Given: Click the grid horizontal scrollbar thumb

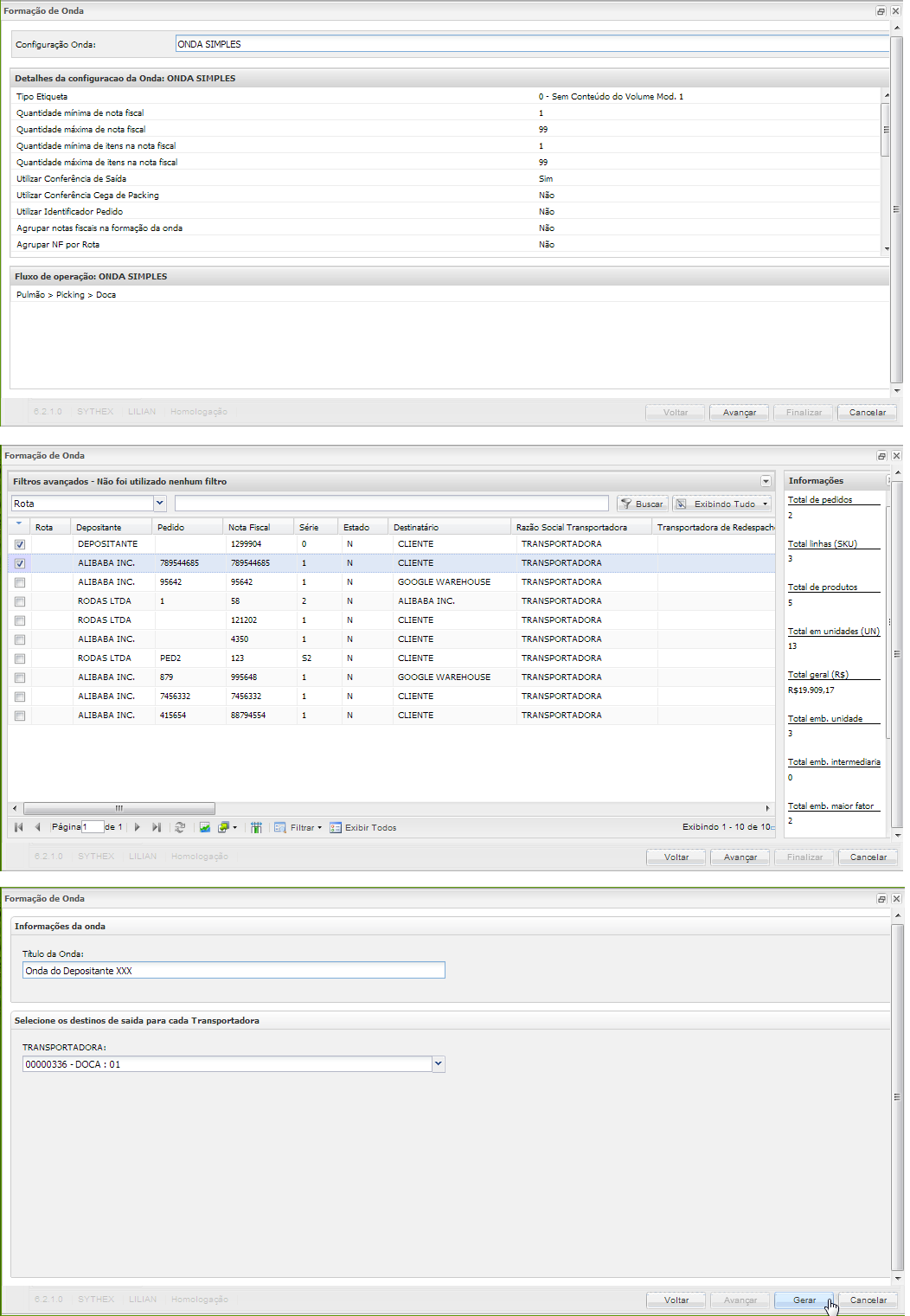Looking at the screenshot, I should [x=119, y=808].
